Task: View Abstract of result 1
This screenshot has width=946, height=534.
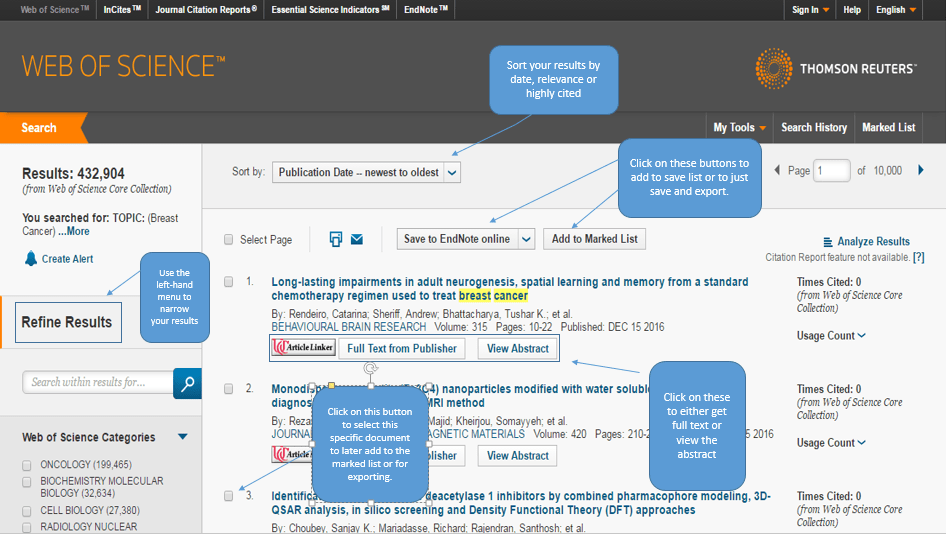Action: pyautogui.click(x=518, y=348)
